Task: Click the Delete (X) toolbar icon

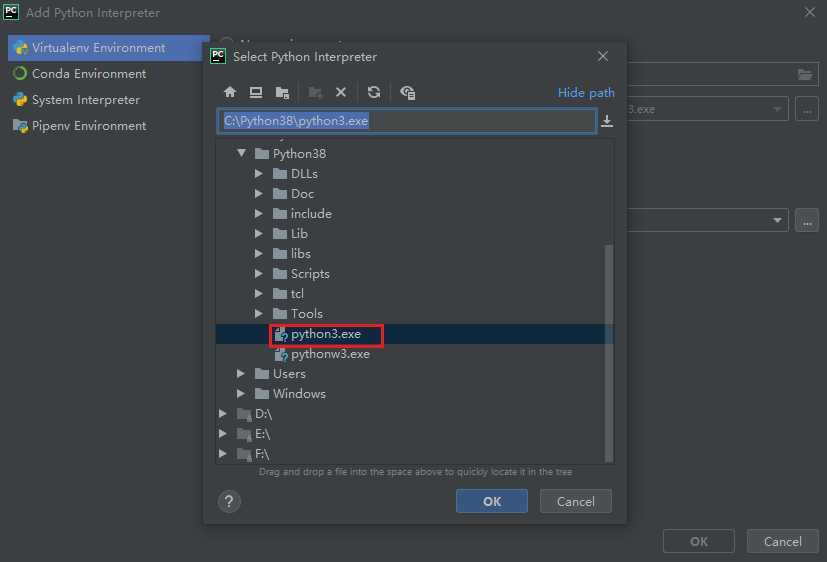Action: [341, 92]
